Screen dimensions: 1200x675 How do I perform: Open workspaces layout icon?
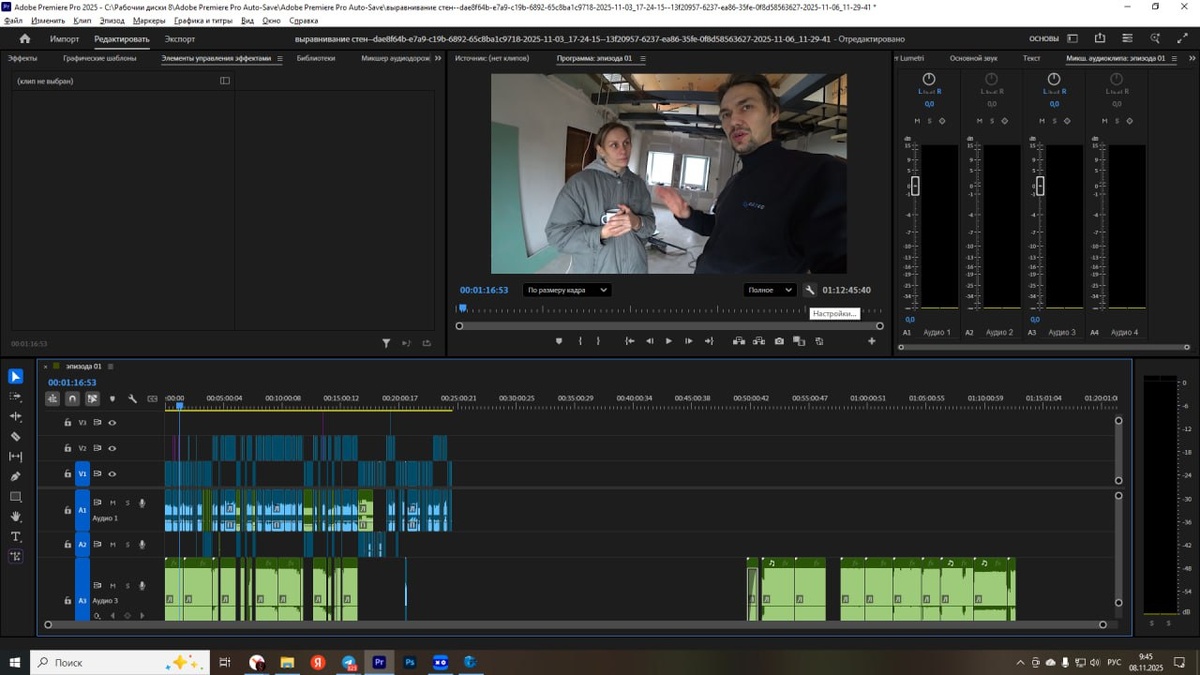click(1073, 39)
